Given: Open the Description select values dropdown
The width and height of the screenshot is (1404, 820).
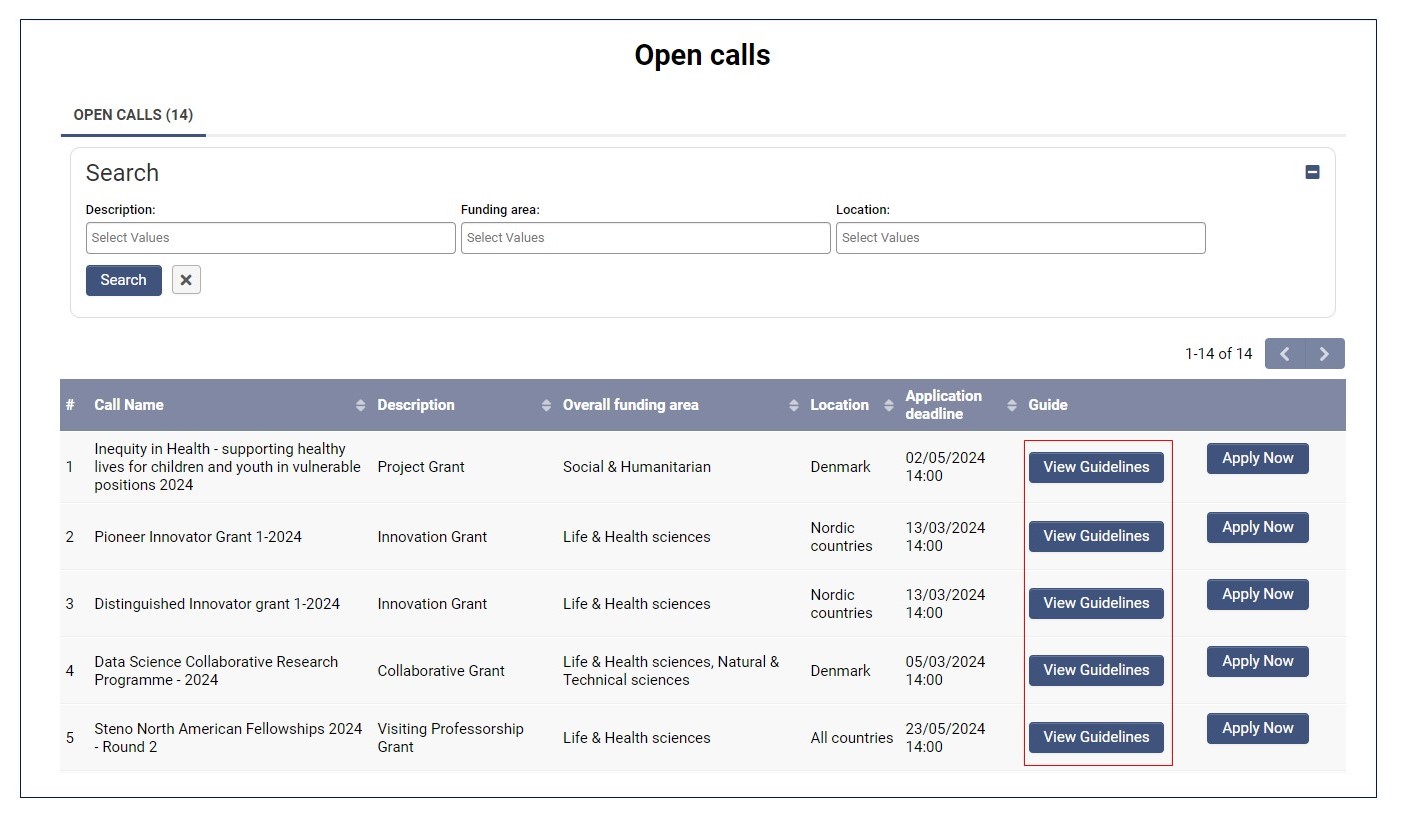Looking at the screenshot, I should (x=270, y=238).
